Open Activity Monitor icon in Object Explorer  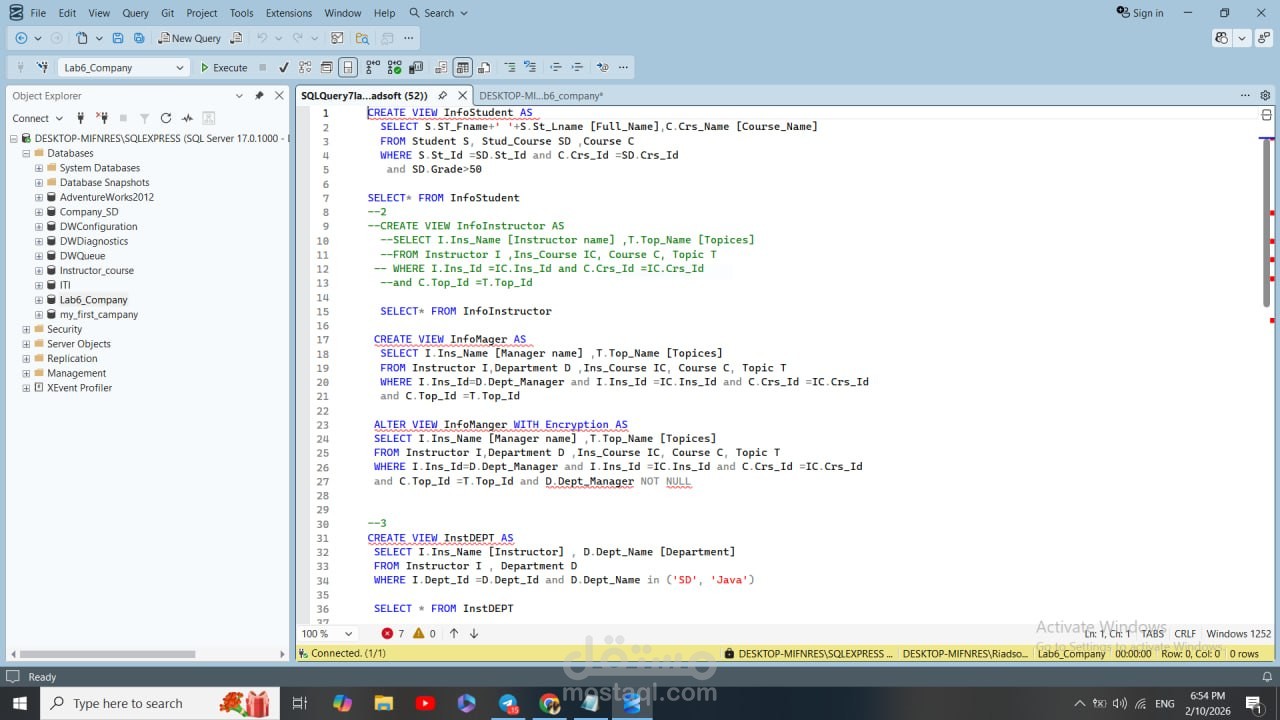tap(187, 118)
